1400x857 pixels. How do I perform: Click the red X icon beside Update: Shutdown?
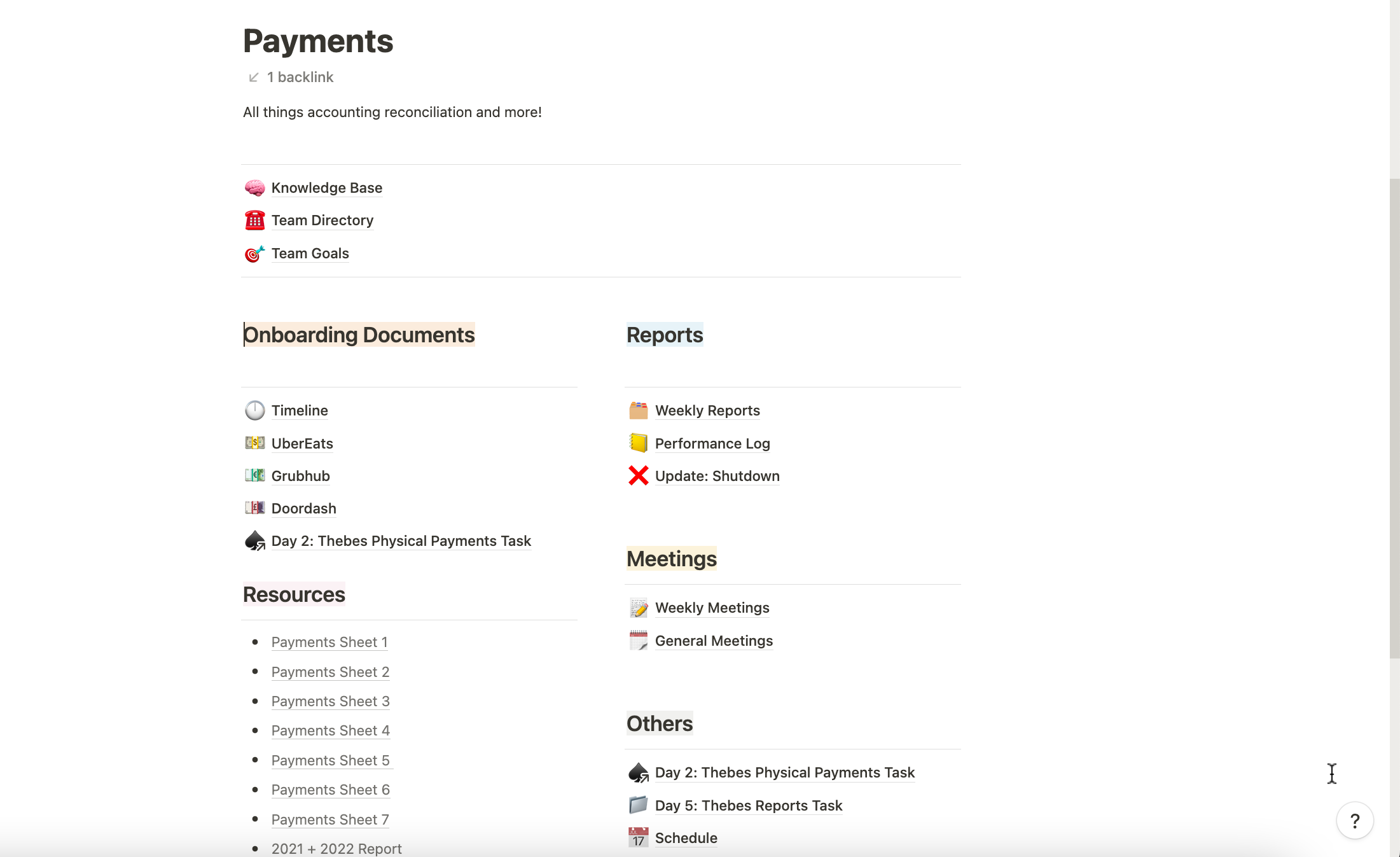click(638, 476)
